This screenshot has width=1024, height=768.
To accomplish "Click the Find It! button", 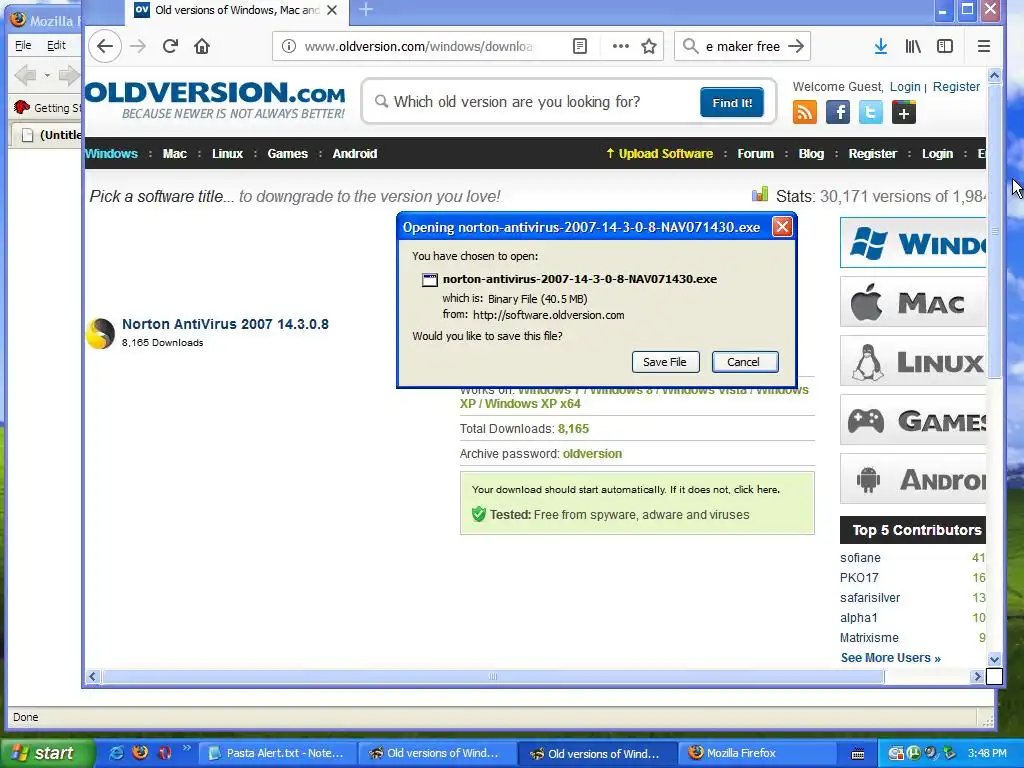I will [732, 103].
